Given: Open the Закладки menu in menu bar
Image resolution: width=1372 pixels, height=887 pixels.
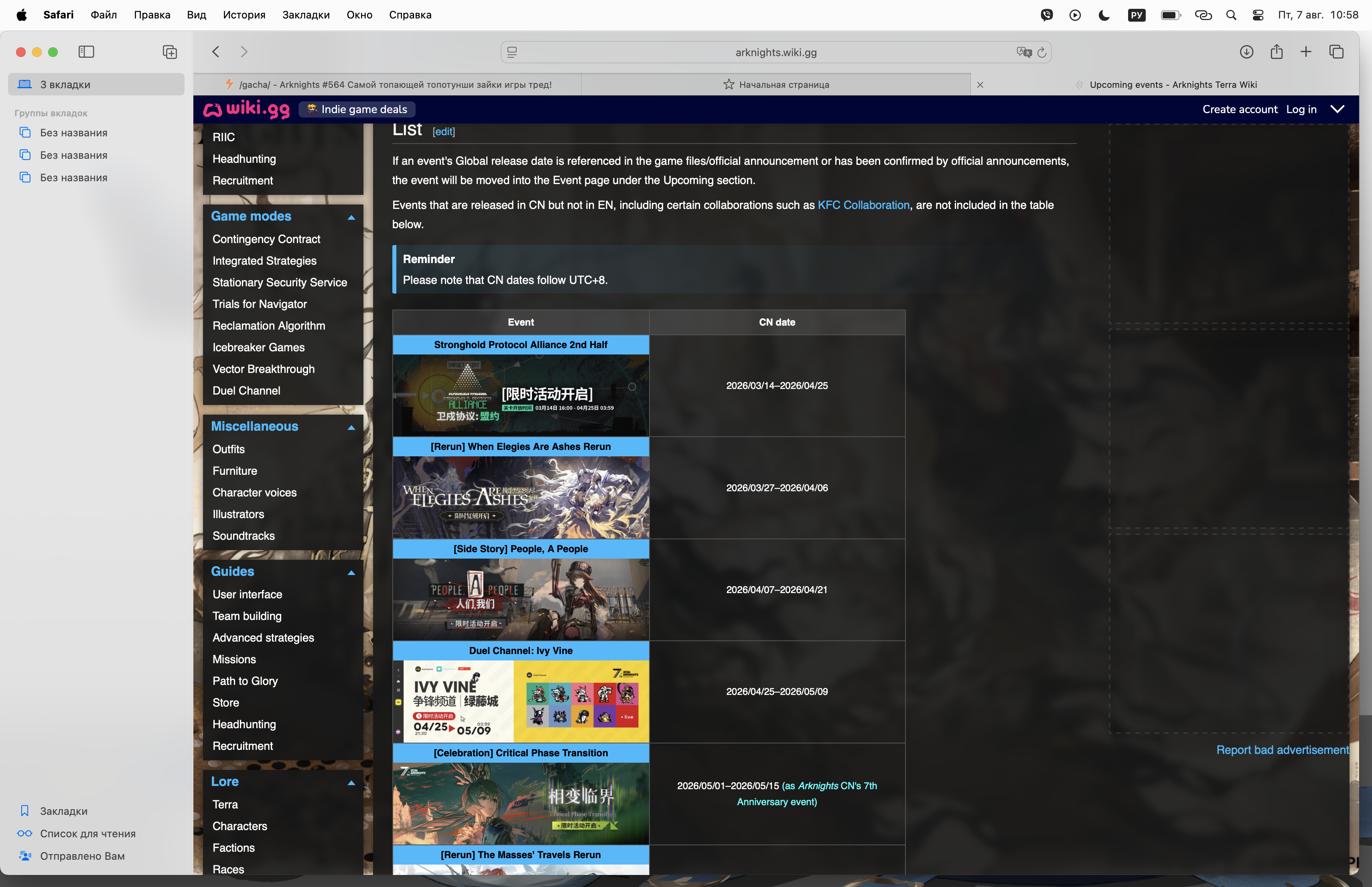Looking at the screenshot, I should (x=306, y=15).
